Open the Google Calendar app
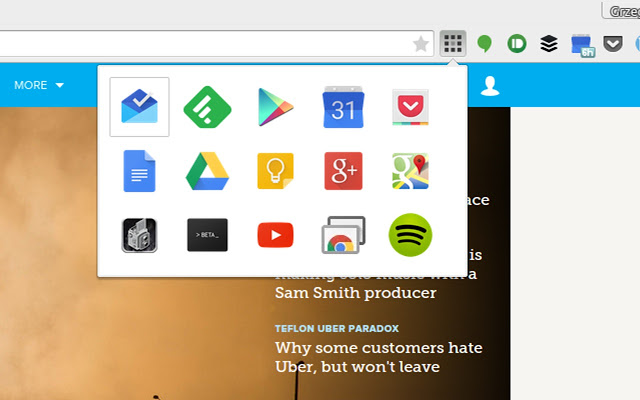The image size is (640, 400). [x=343, y=107]
